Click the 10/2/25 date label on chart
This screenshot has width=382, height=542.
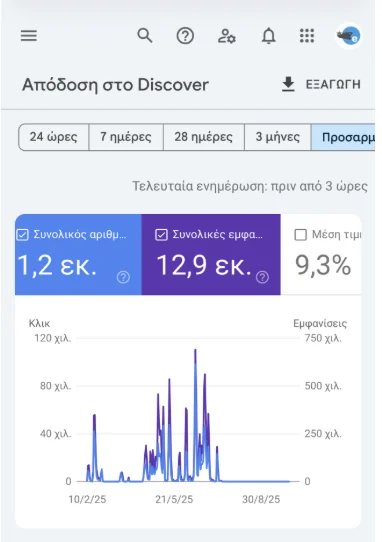[87, 499]
